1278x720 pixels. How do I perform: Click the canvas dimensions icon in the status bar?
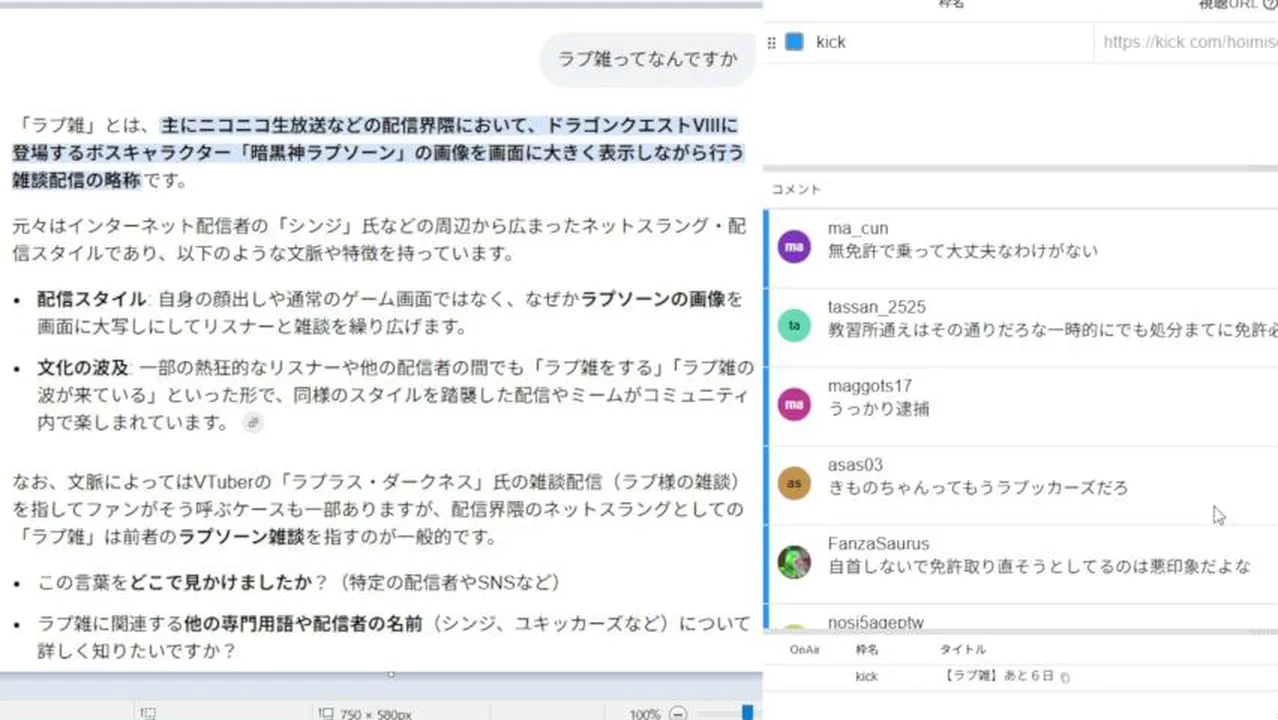[325, 713]
